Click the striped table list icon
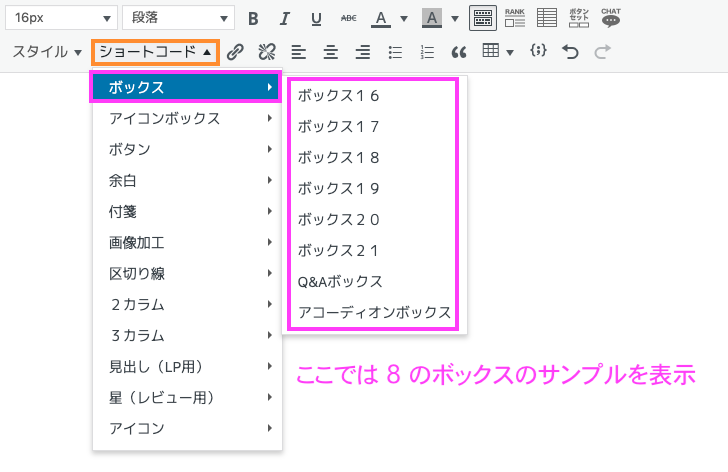Viewport: 728px width, 472px height. point(547,18)
